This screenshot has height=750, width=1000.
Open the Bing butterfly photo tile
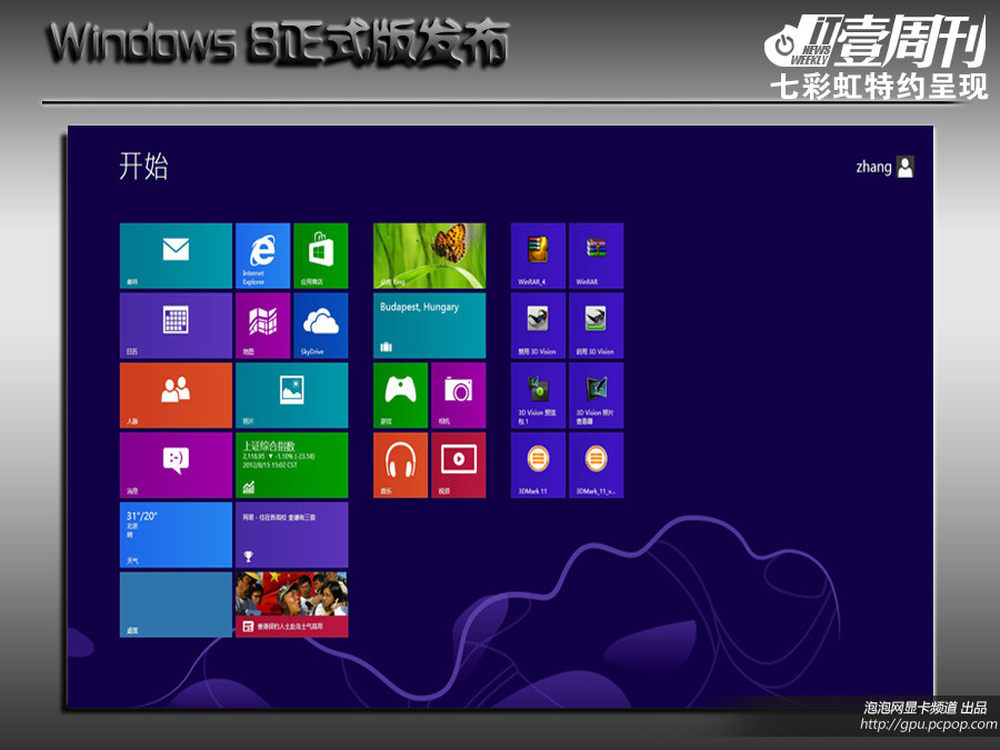tap(430, 256)
